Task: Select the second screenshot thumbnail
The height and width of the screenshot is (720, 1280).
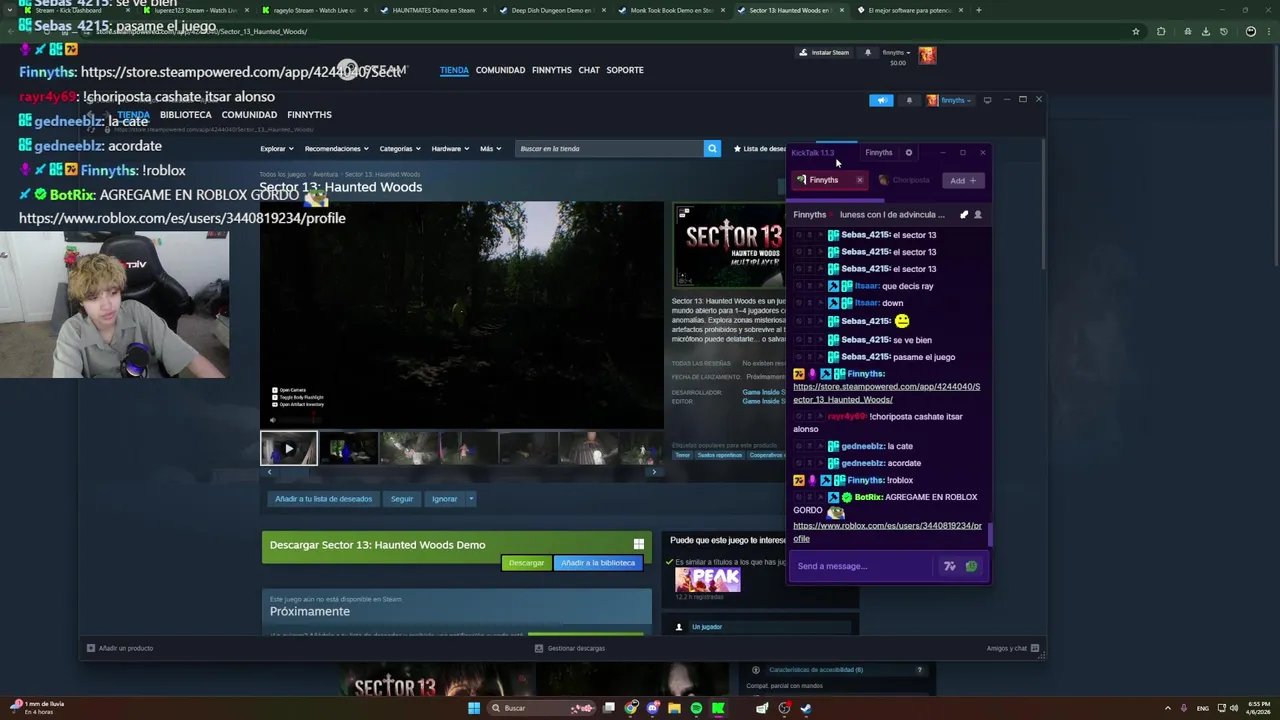Action: point(349,449)
